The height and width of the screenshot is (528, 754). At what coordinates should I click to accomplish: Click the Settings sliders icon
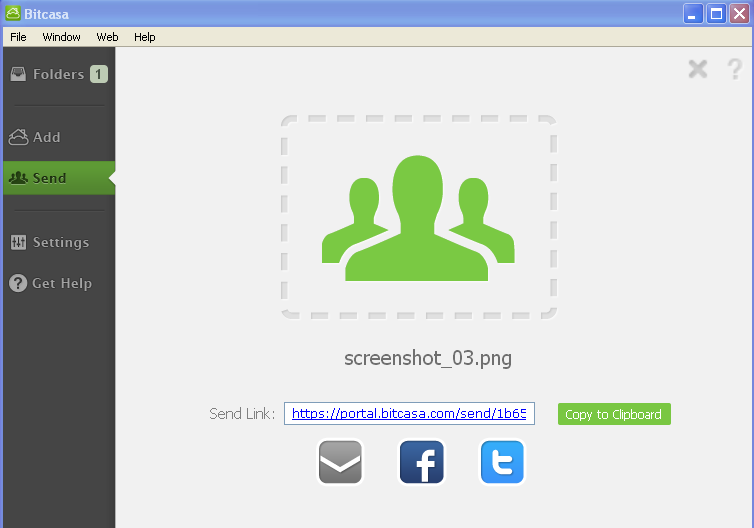[x=18, y=242]
